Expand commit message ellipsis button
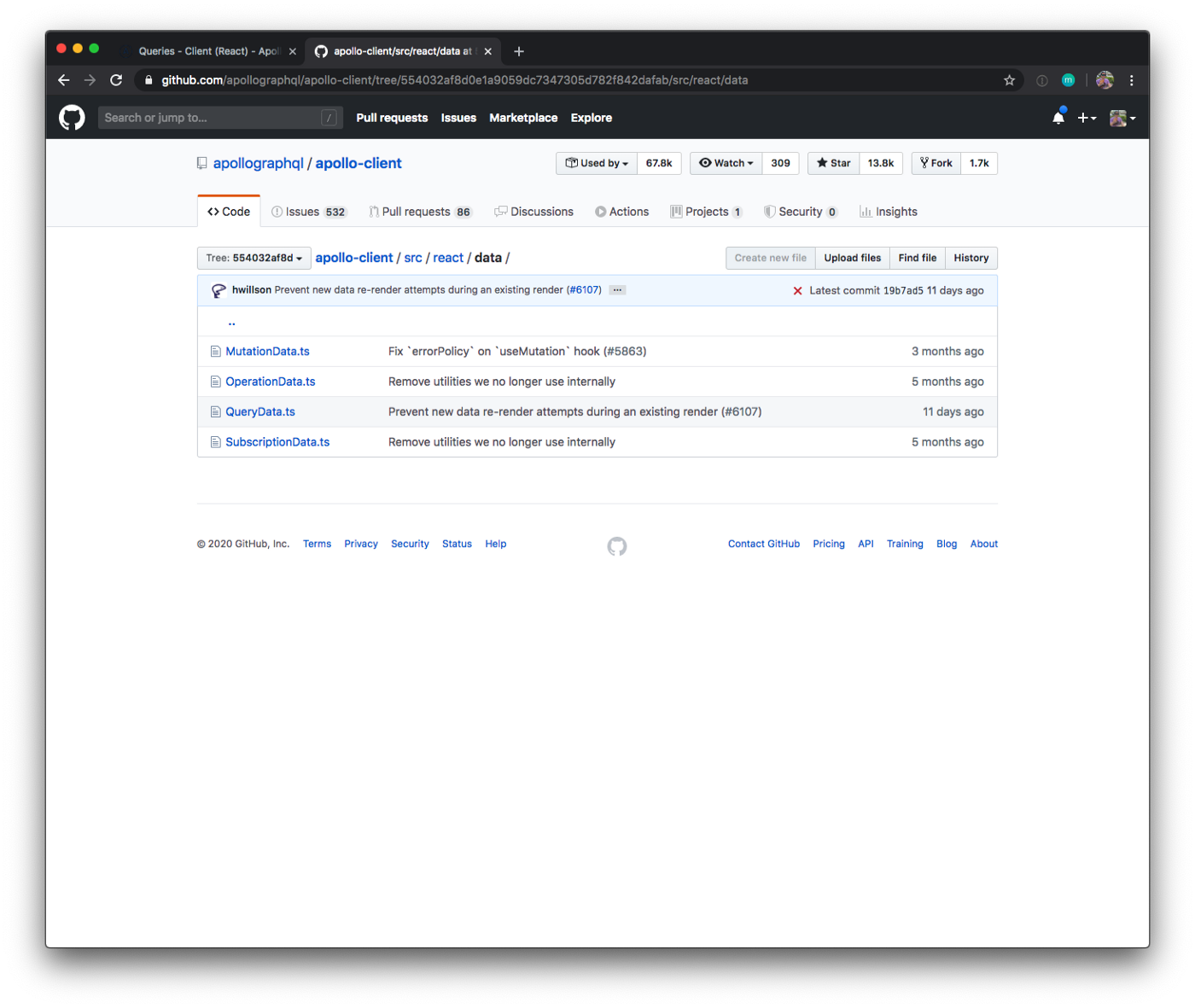This screenshot has width=1195, height=1008. [x=617, y=290]
